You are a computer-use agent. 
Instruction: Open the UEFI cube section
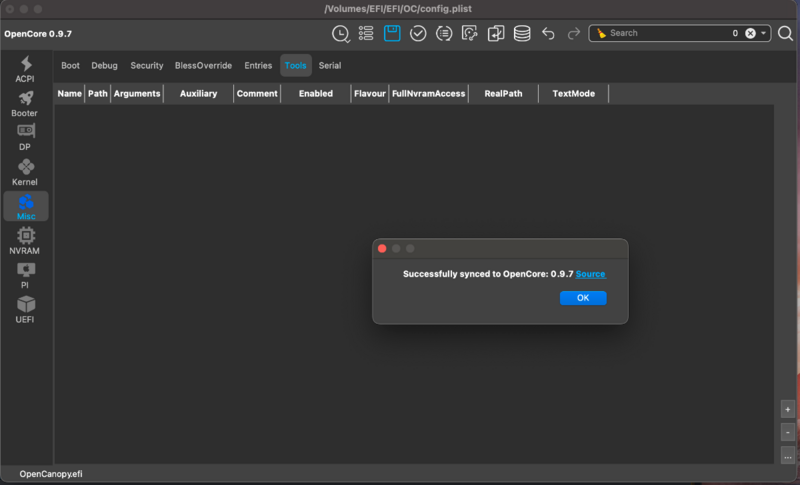click(25, 309)
